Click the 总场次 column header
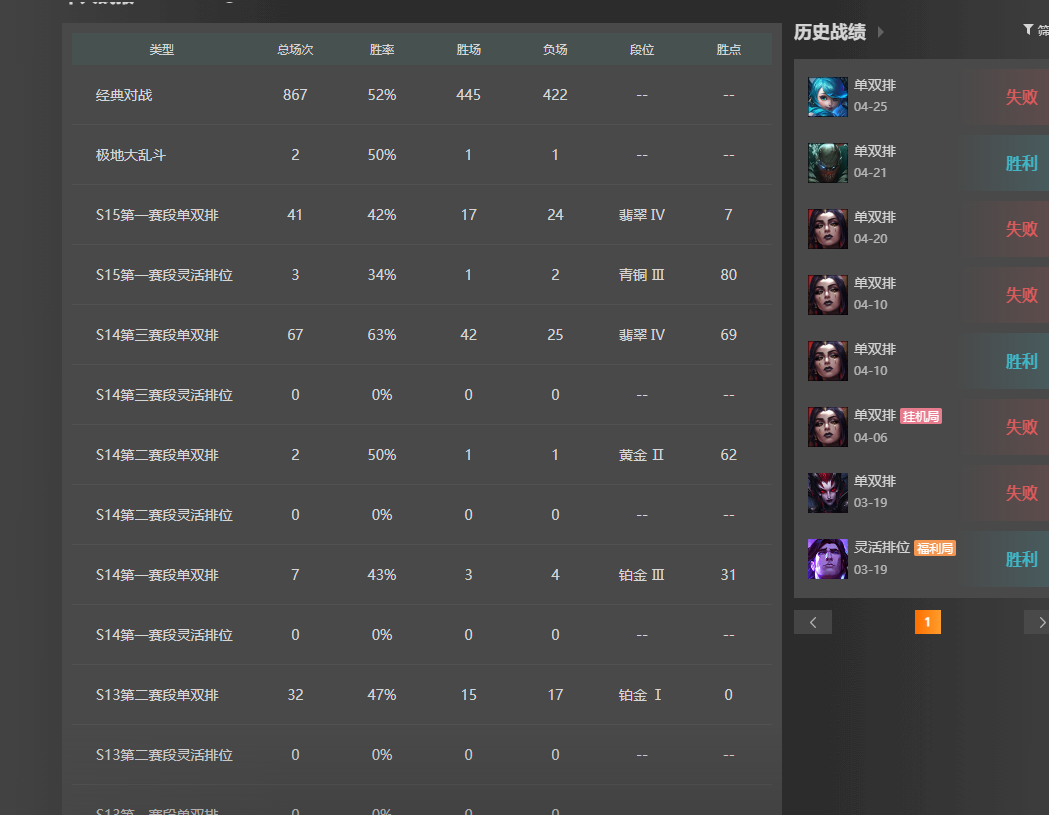 (295, 50)
